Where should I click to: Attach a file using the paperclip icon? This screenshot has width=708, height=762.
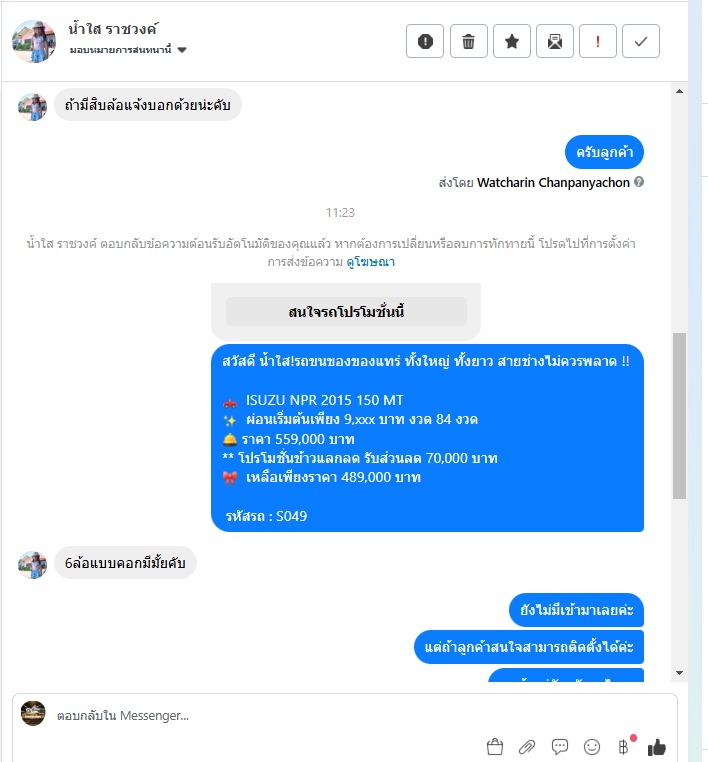(527, 746)
